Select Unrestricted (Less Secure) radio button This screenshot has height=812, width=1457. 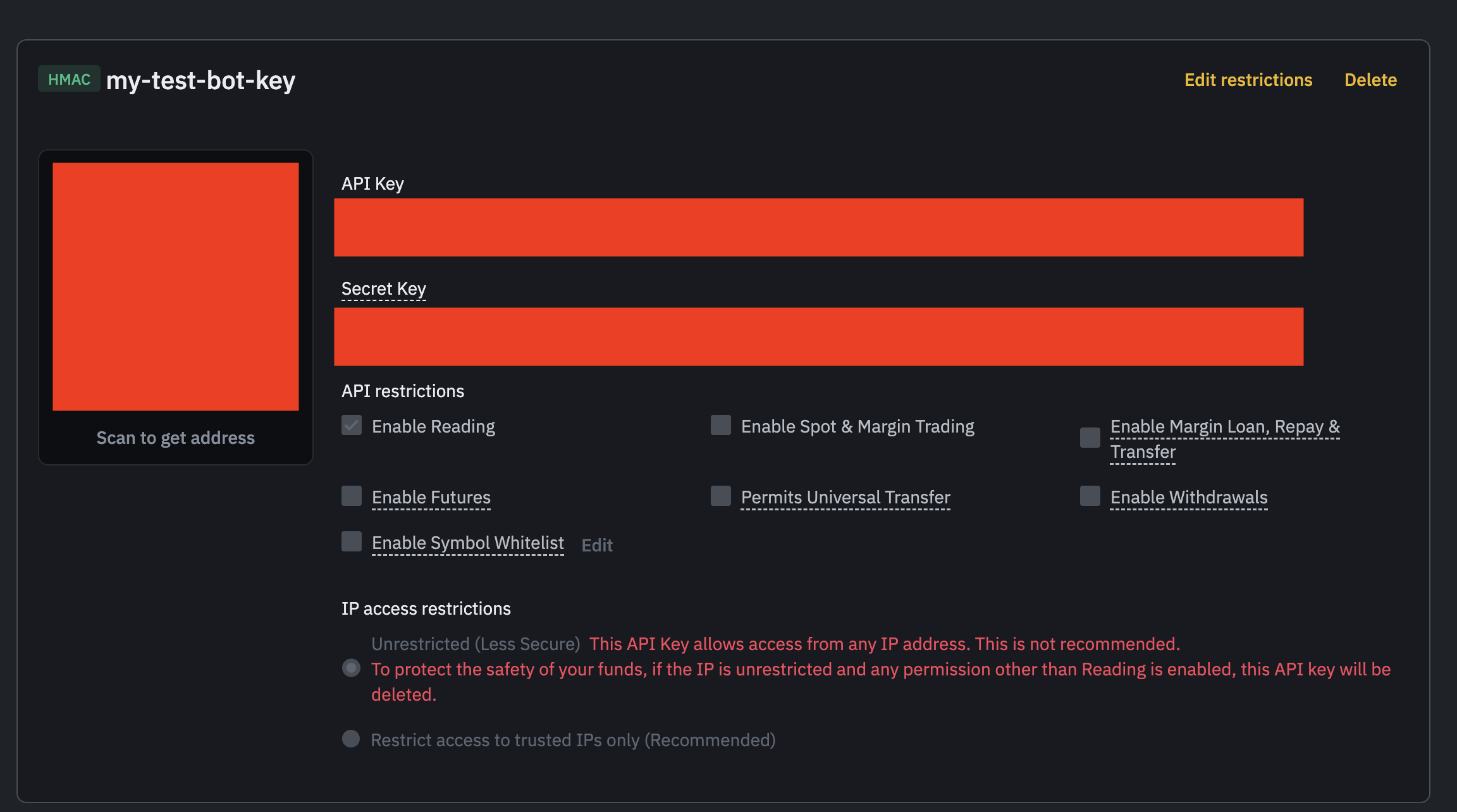tap(351, 668)
